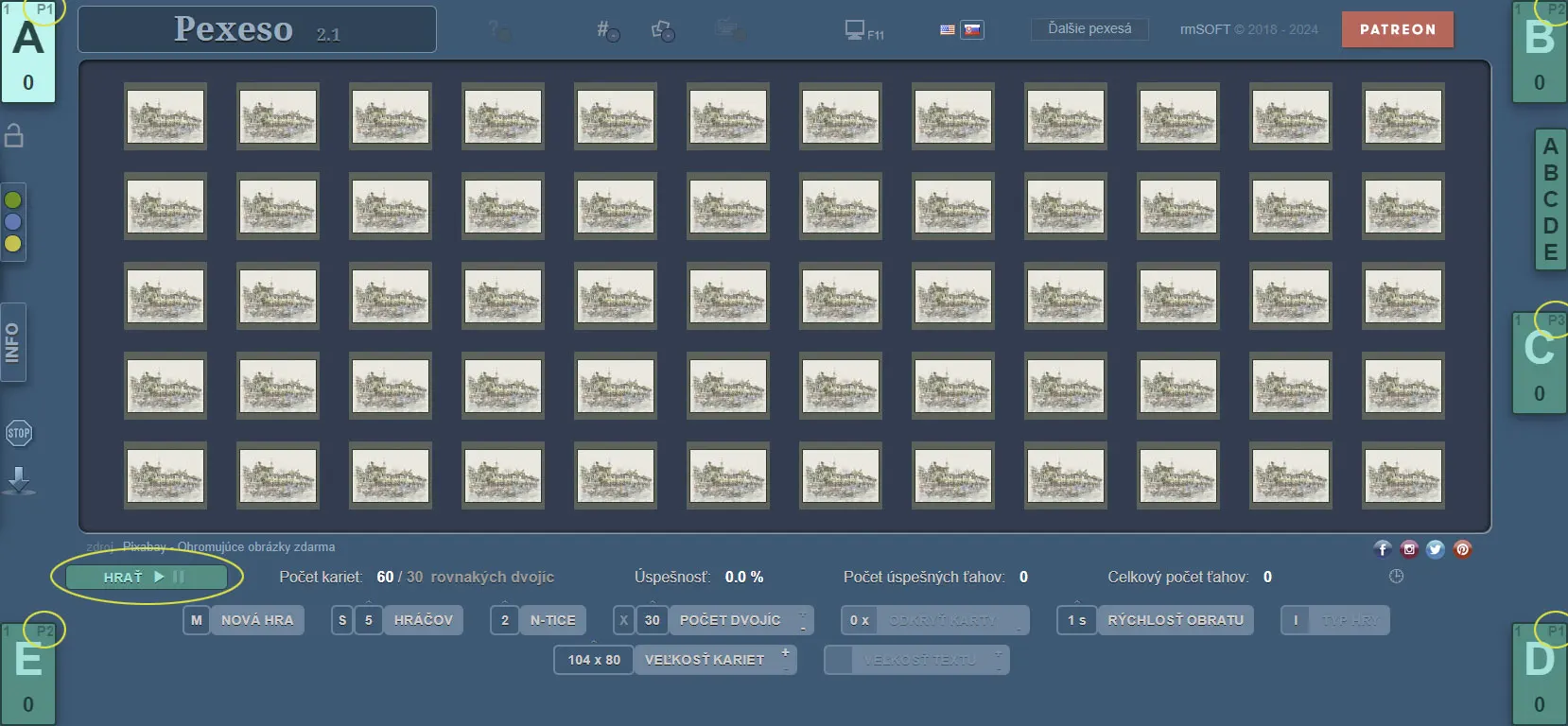Open the Rýchlosť obratu speed option
The width and height of the screenshot is (1568, 726).
1175,620
